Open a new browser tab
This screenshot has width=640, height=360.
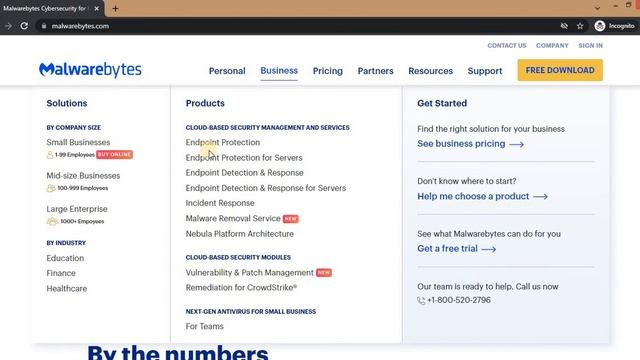tap(115, 8)
